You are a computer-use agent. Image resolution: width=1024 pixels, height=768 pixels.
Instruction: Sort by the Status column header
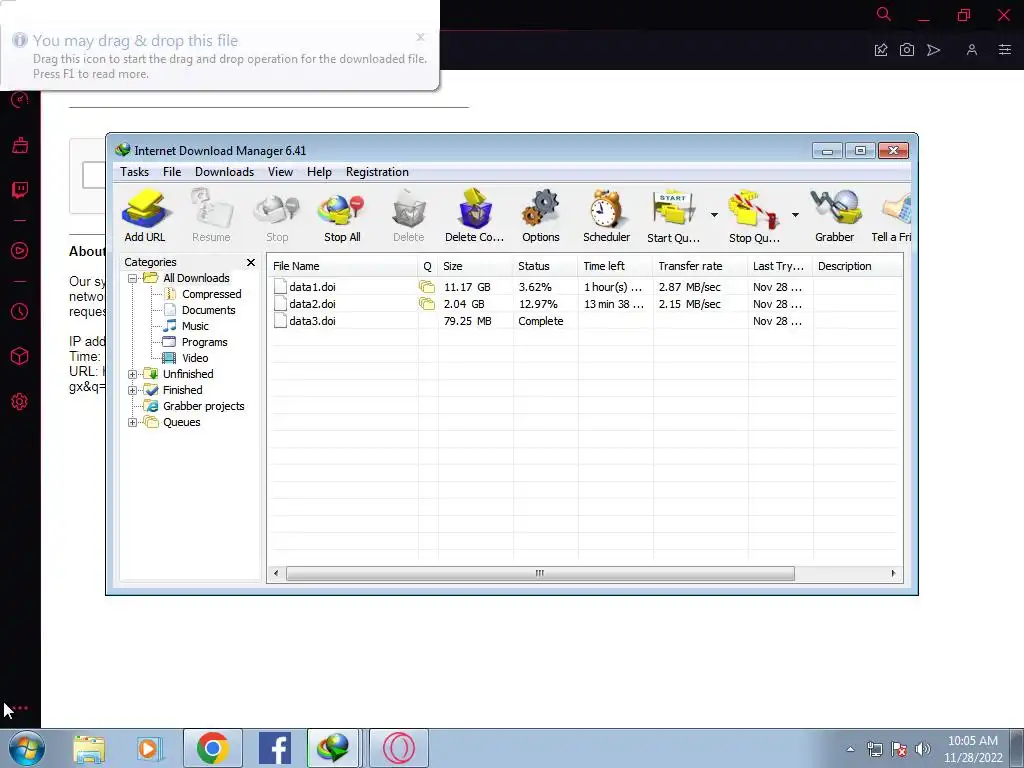coord(545,266)
